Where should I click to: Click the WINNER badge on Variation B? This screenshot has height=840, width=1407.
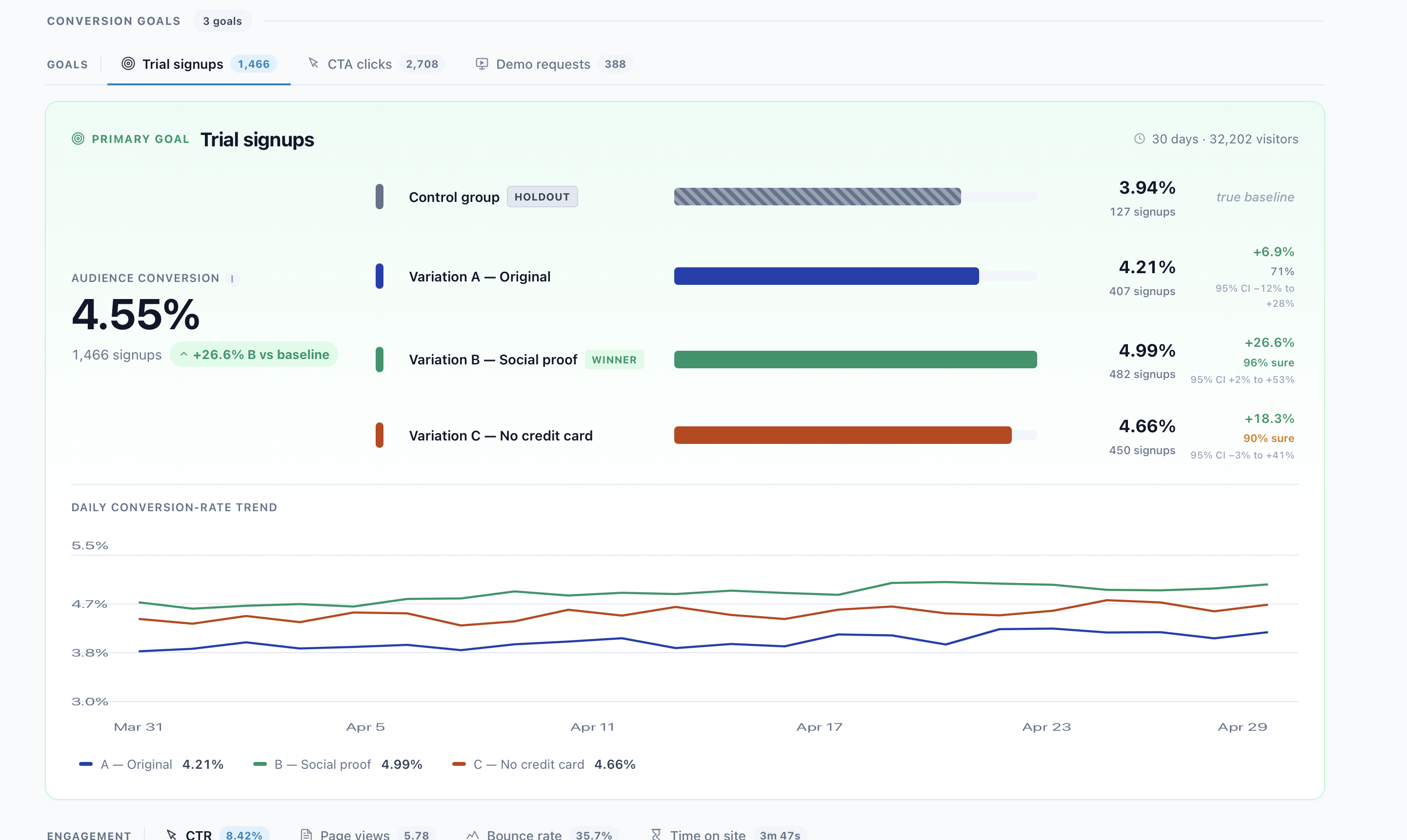[614, 360]
